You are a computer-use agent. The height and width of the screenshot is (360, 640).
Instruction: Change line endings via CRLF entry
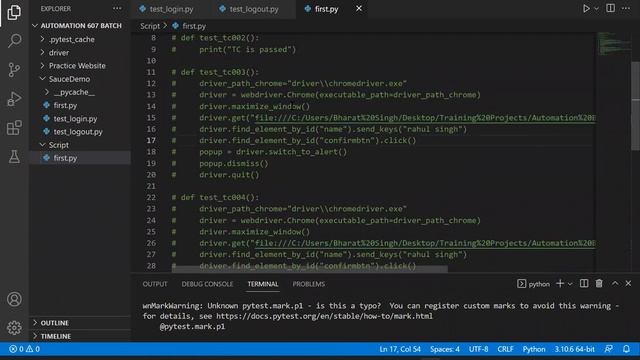point(505,349)
